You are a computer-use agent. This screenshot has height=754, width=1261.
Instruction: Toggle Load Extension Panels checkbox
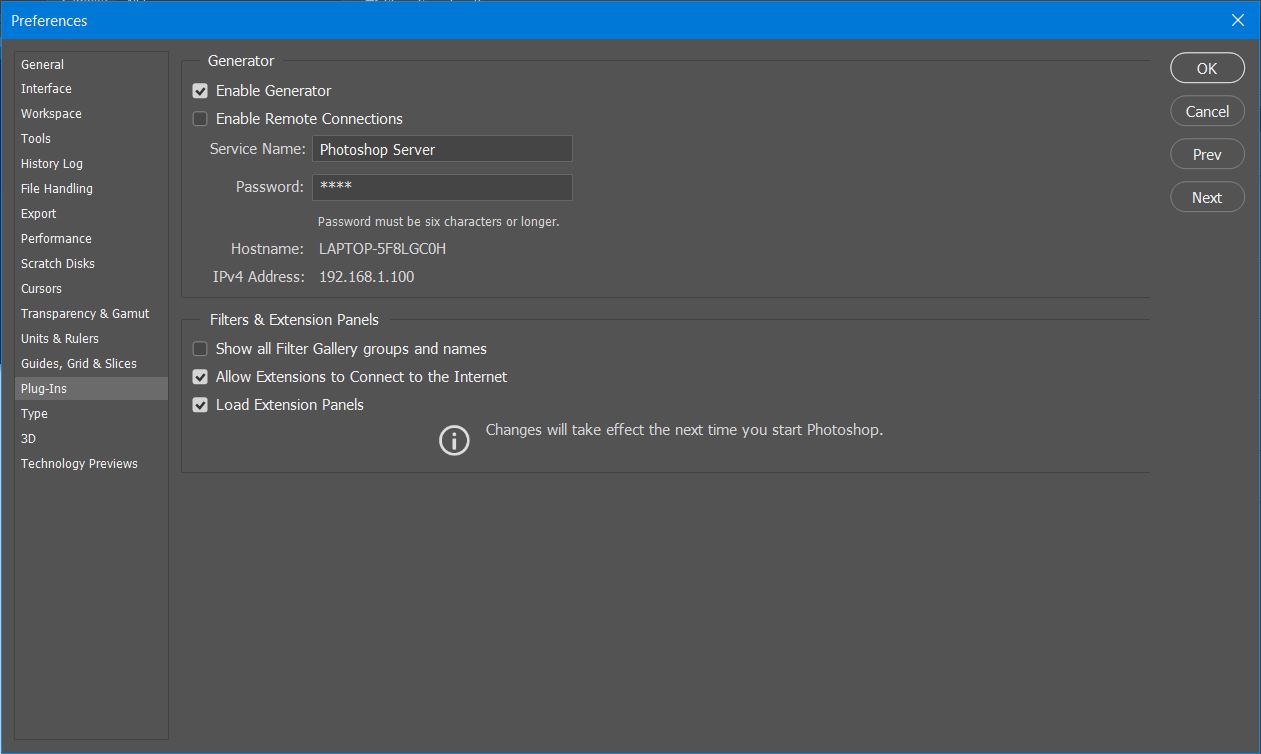pyautogui.click(x=200, y=405)
